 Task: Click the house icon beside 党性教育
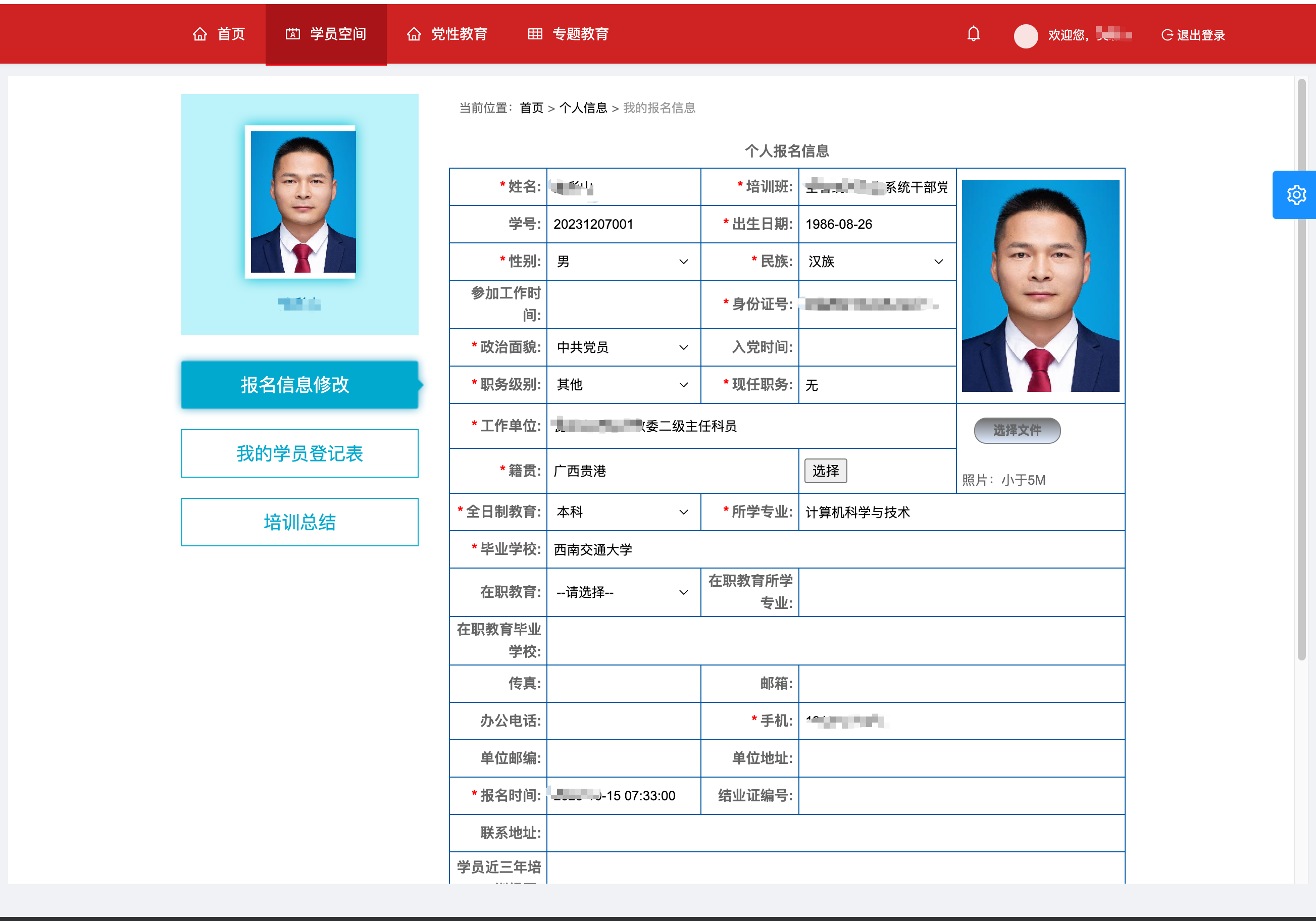[414, 34]
